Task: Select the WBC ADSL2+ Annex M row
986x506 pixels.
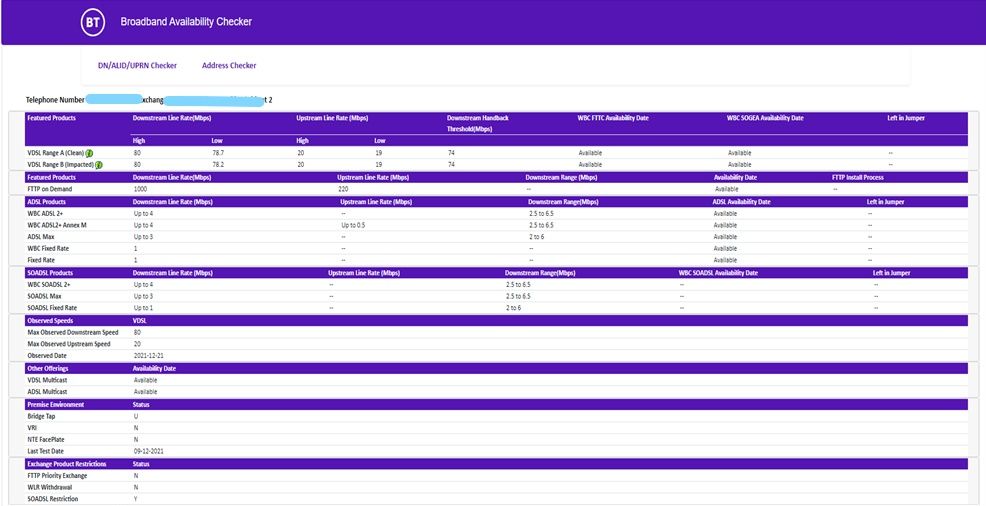Action: click(x=57, y=225)
